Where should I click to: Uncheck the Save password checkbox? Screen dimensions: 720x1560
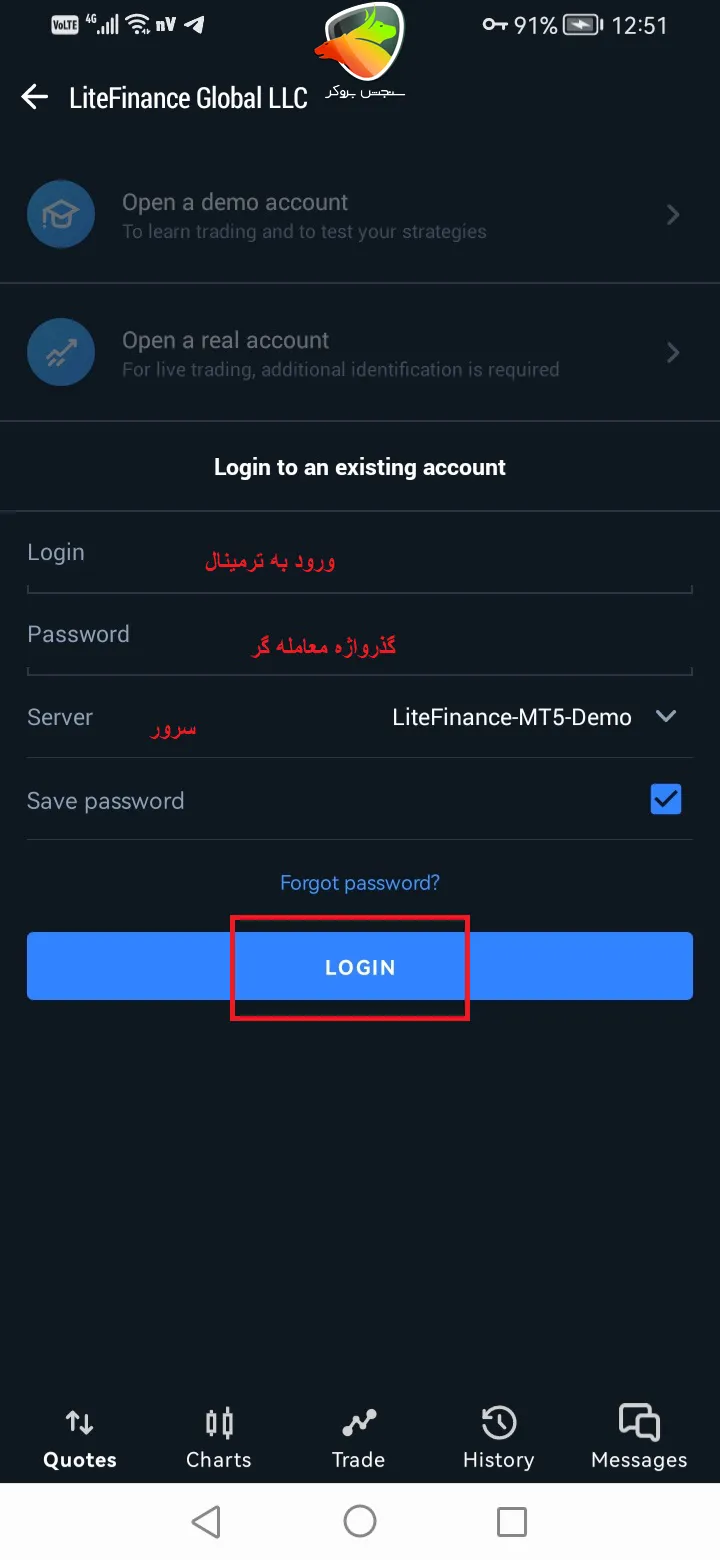pyautogui.click(x=665, y=799)
